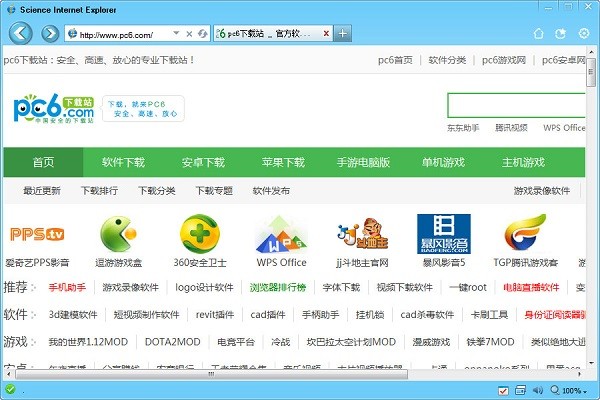Click the 视频下载软件 link
Screen dimensions: 600x400
tap(404, 287)
